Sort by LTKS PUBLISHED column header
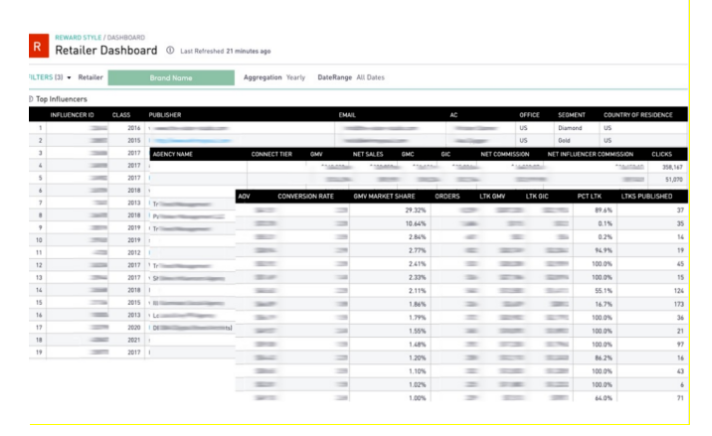712x436 pixels. tap(647, 196)
